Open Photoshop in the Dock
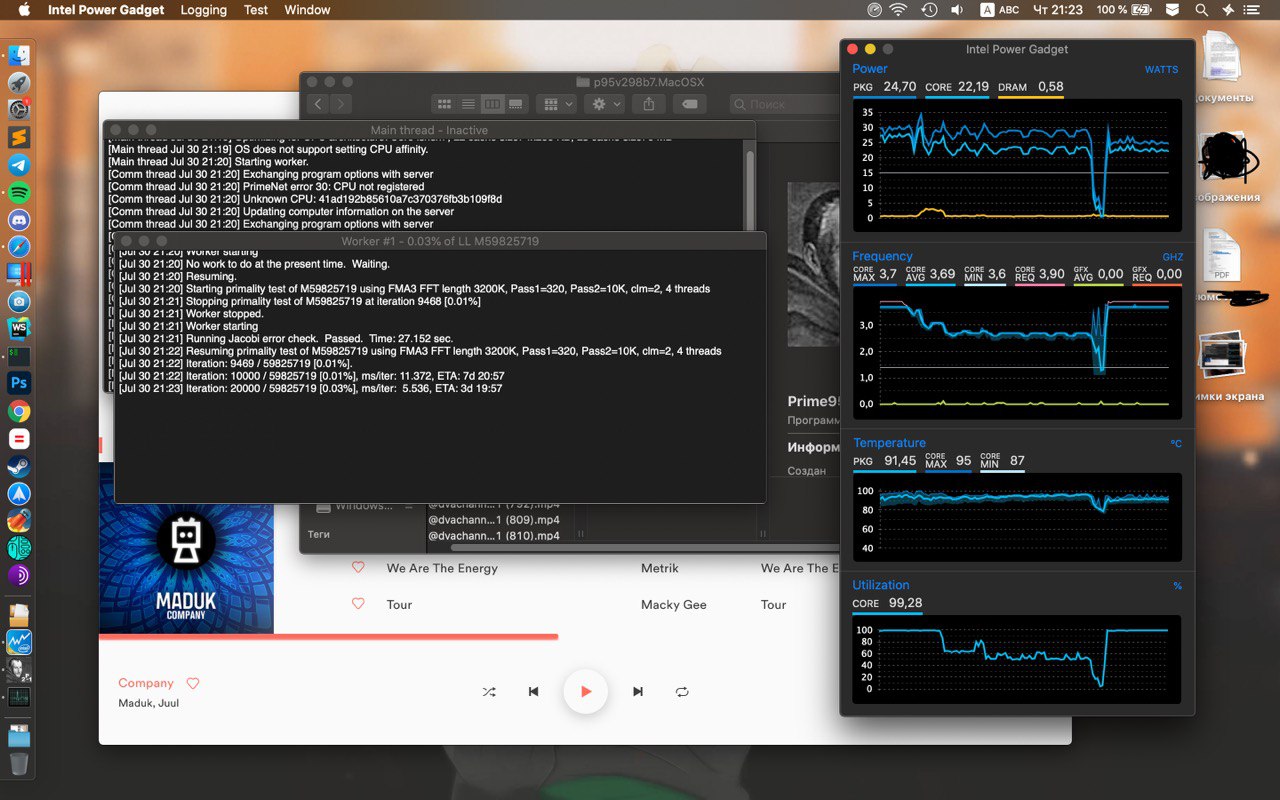The width and height of the screenshot is (1280, 800). pos(18,383)
